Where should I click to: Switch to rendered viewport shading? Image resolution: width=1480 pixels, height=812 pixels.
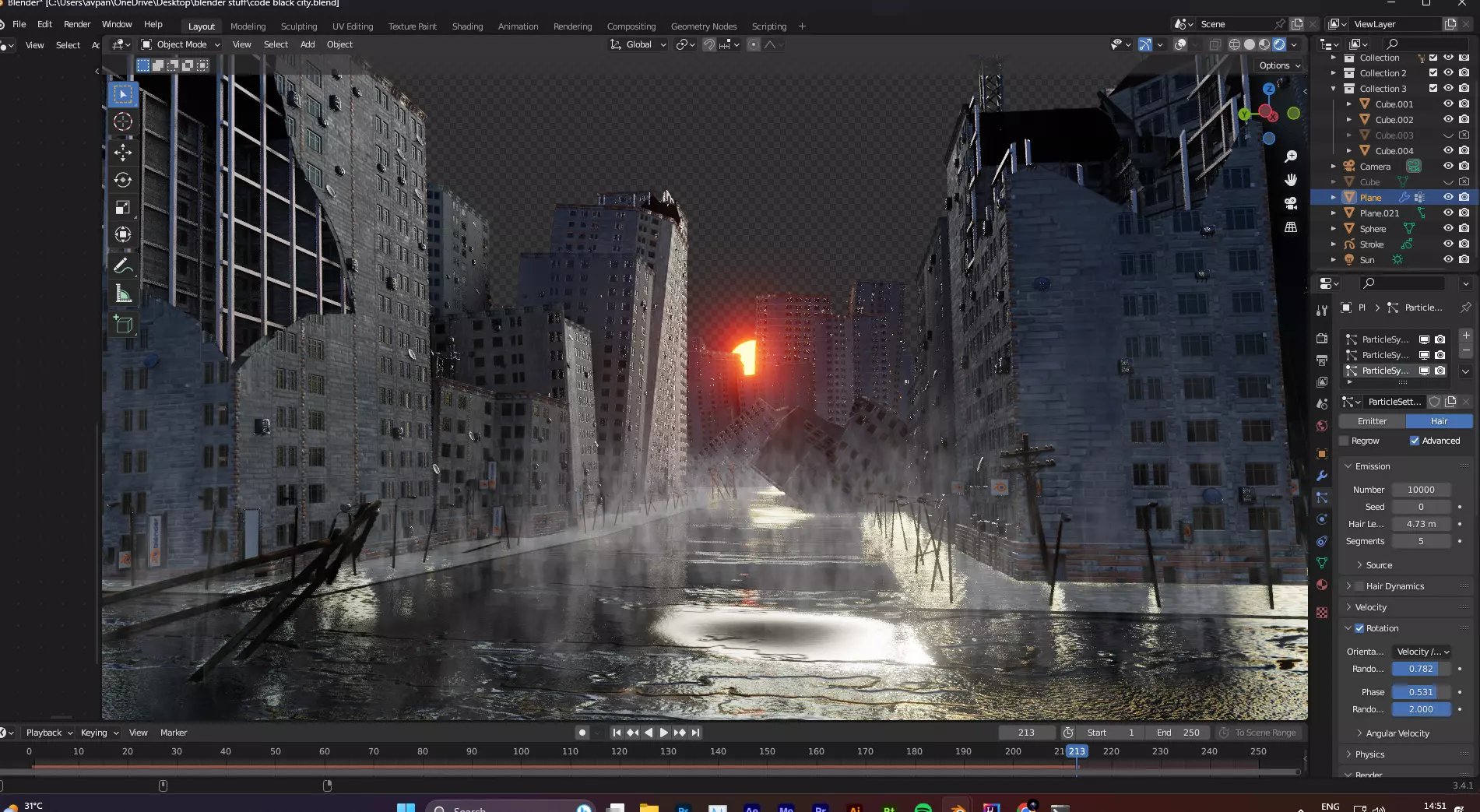(x=1279, y=44)
